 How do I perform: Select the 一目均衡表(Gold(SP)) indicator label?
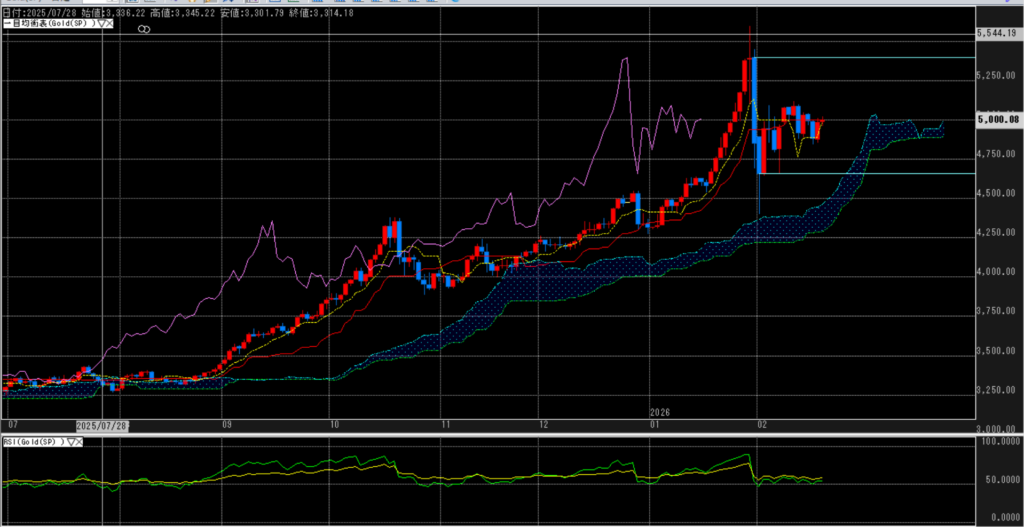48,22
